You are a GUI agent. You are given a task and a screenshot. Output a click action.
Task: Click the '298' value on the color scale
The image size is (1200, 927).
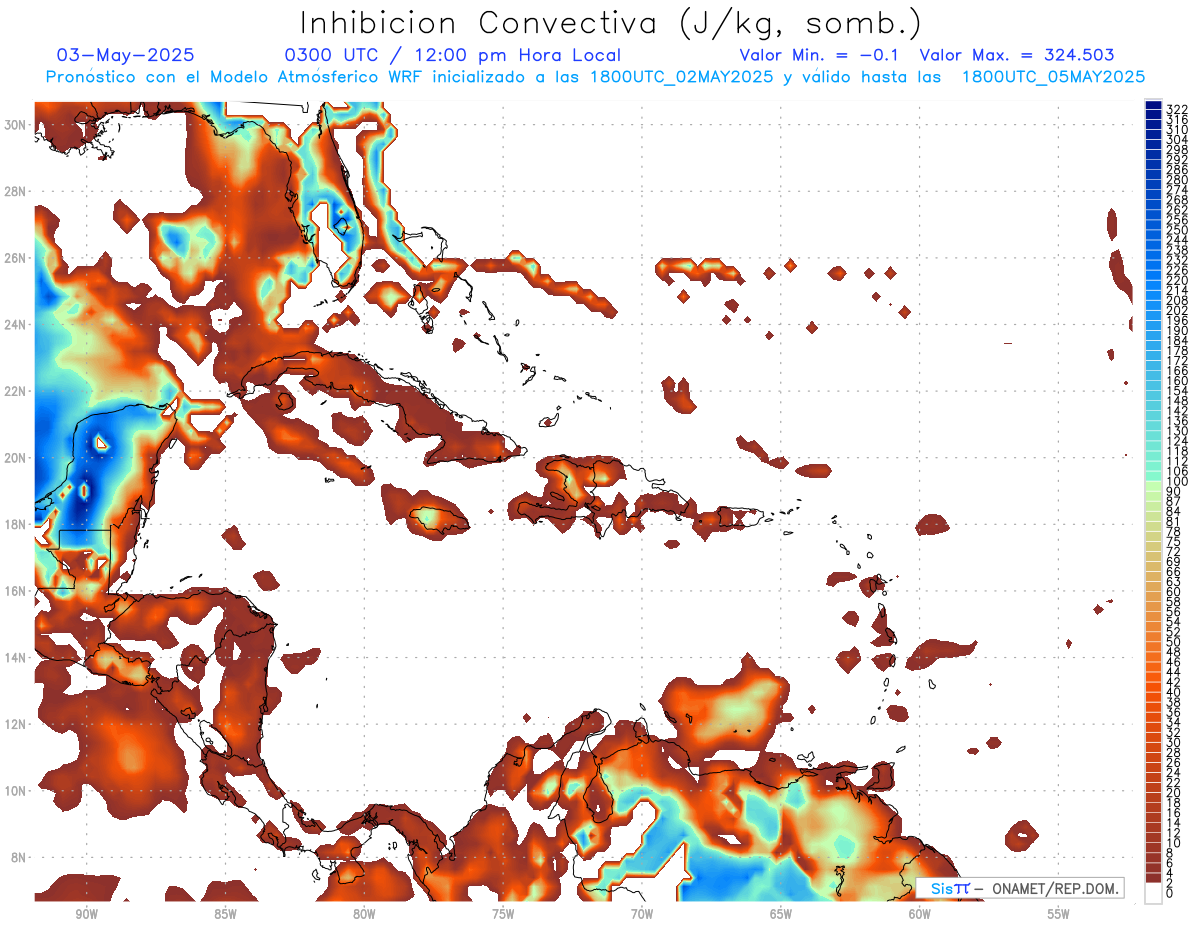[x=1177, y=149]
